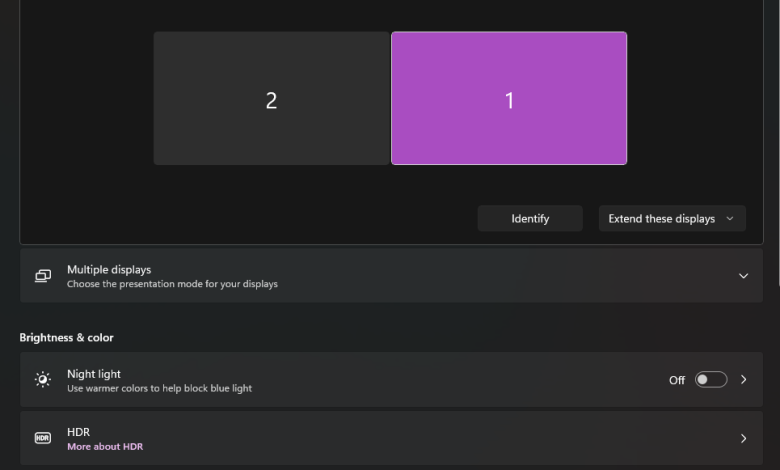Click "Choose the presentation mode" description text
Image resolution: width=780 pixels, height=470 pixels.
click(x=172, y=284)
